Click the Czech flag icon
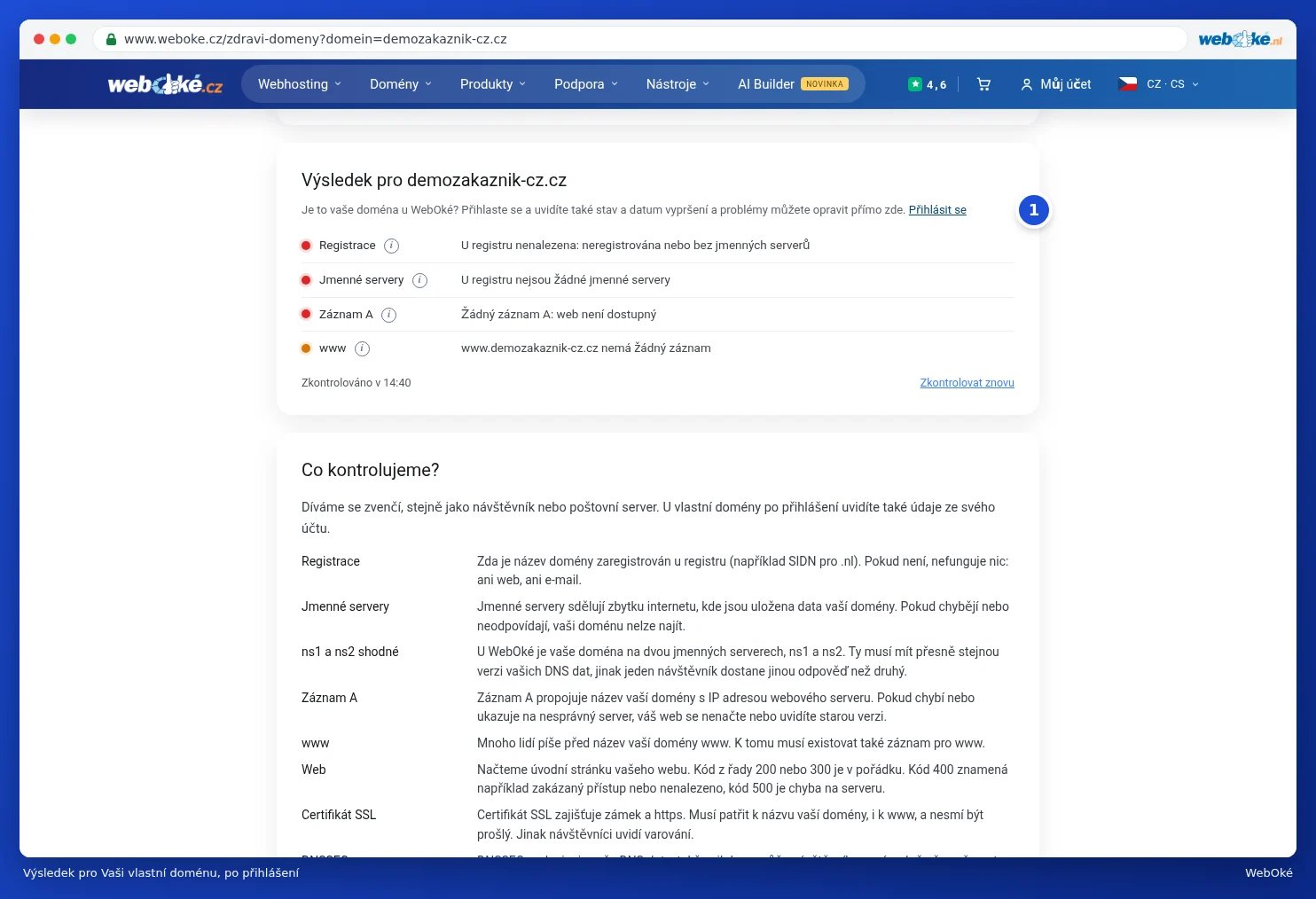This screenshot has height=899, width=1316. pyautogui.click(x=1128, y=84)
